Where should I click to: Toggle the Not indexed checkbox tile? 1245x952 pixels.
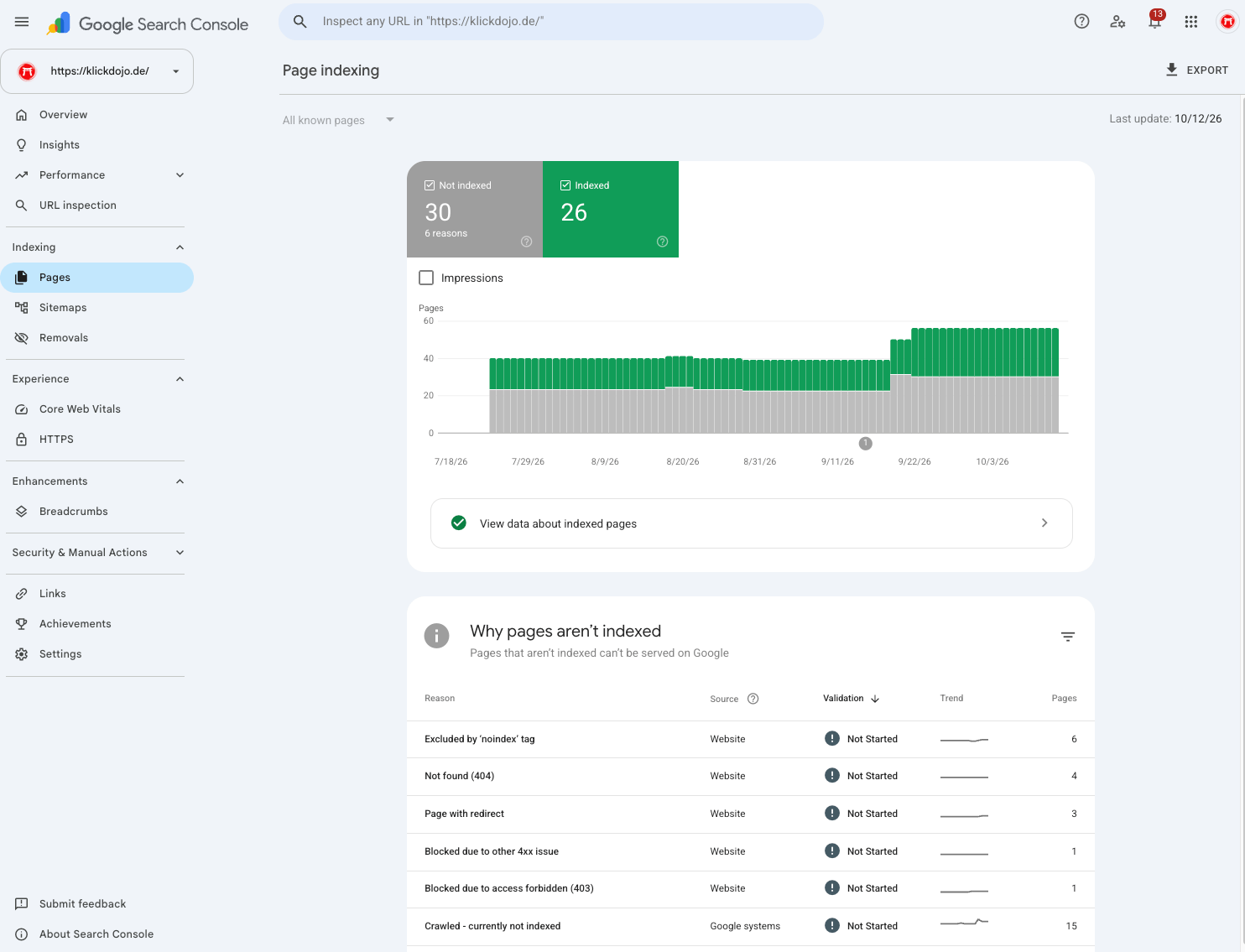(475, 209)
